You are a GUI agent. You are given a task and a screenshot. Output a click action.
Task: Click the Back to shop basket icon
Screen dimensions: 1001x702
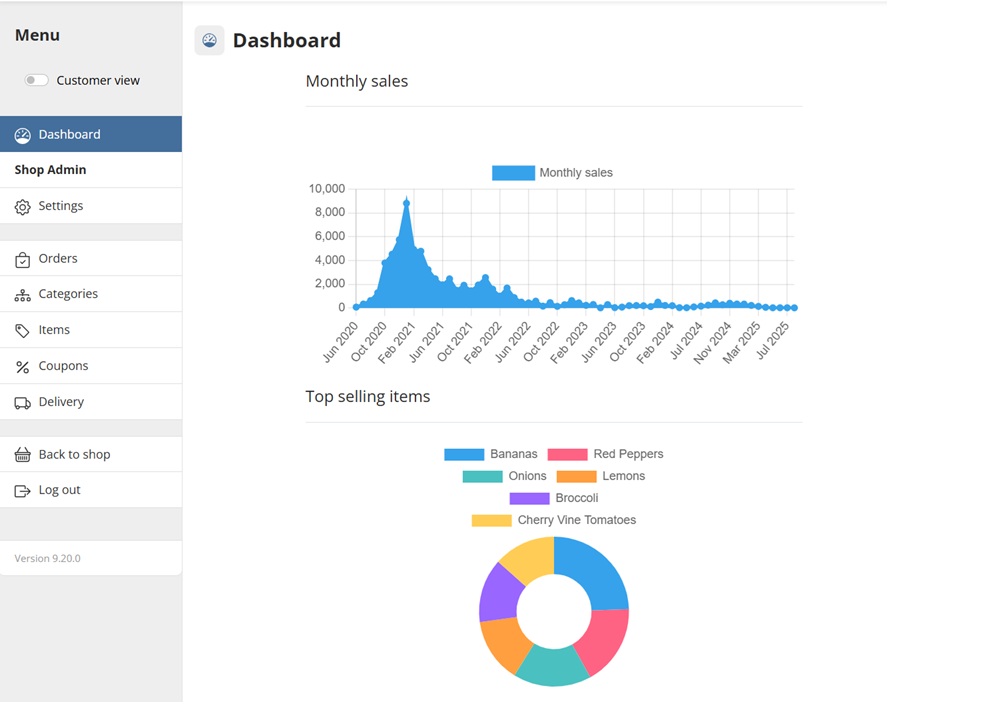click(22, 455)
